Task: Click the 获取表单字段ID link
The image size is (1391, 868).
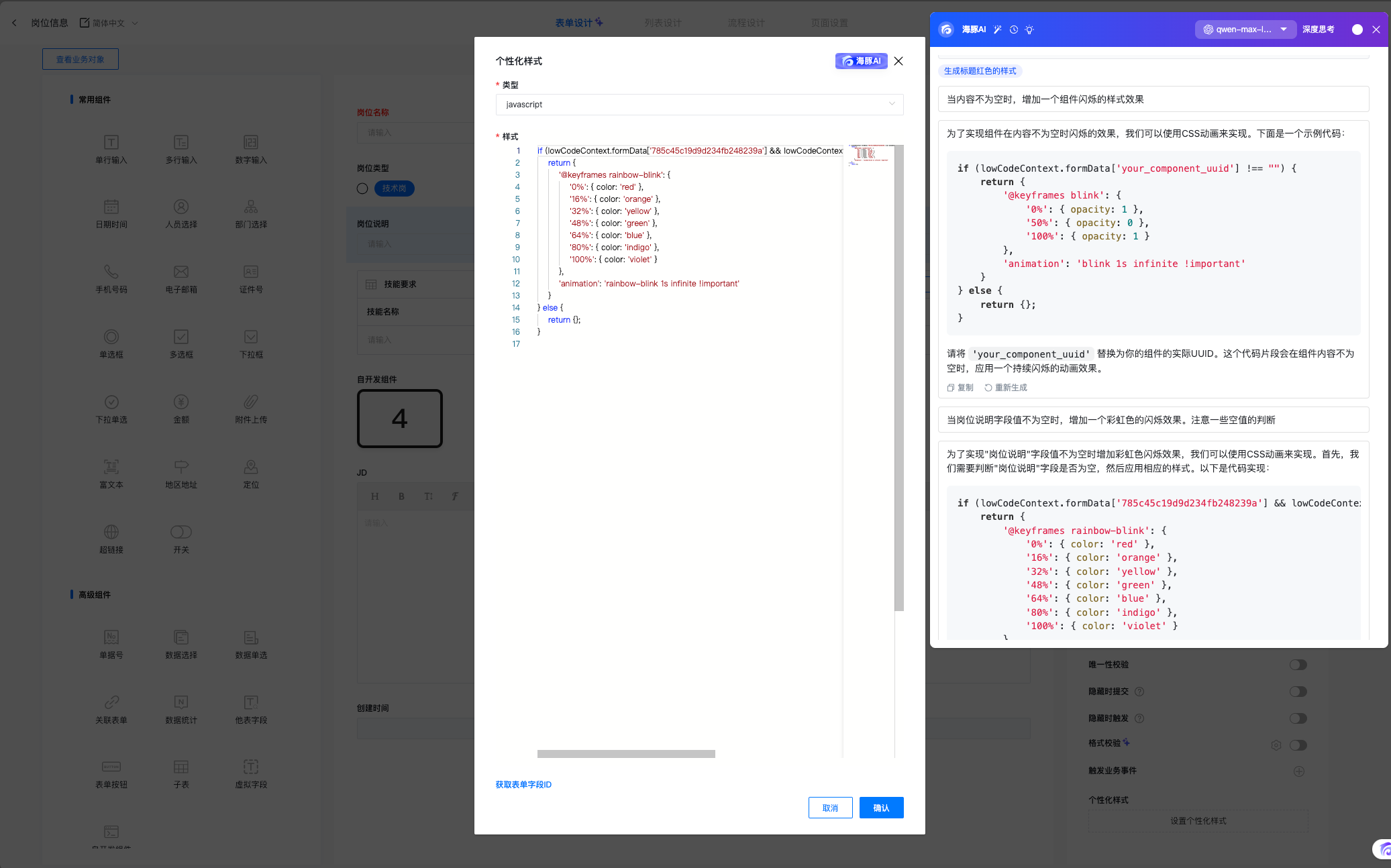Action: [x=523, y=785]
